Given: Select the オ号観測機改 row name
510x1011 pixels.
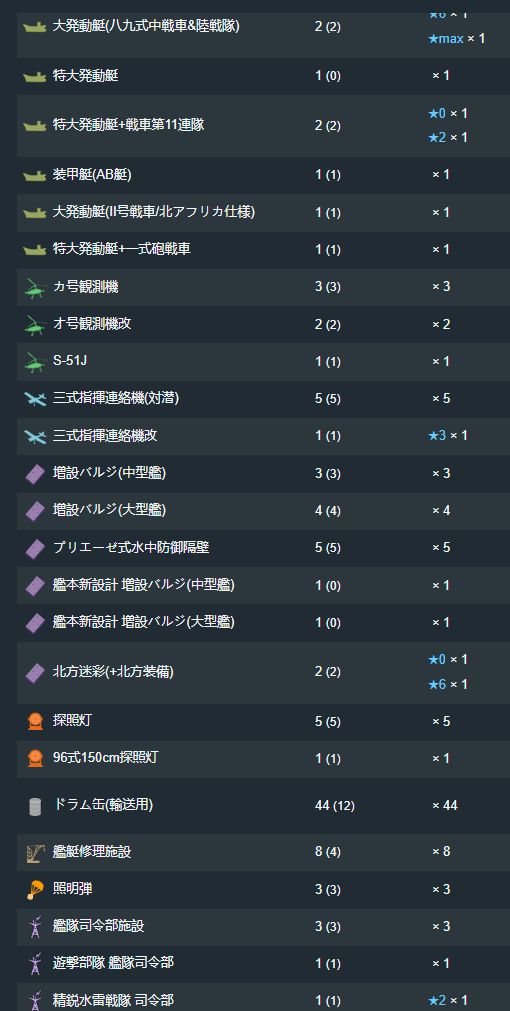Looking at the screenshot, I should [x=92, y=324].
